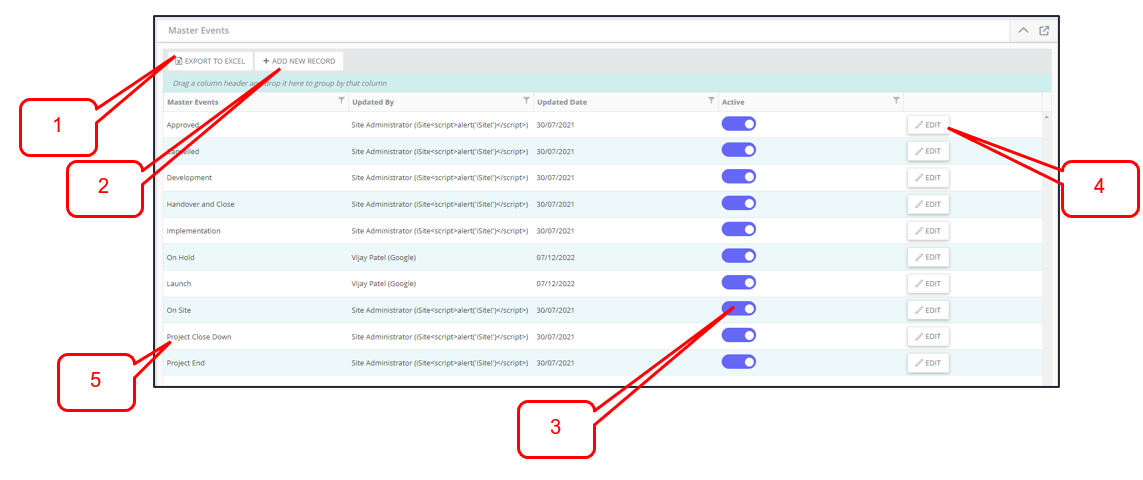Click the group-by-column drop area
Screen dimensions: 1143x480
point(607,83)
